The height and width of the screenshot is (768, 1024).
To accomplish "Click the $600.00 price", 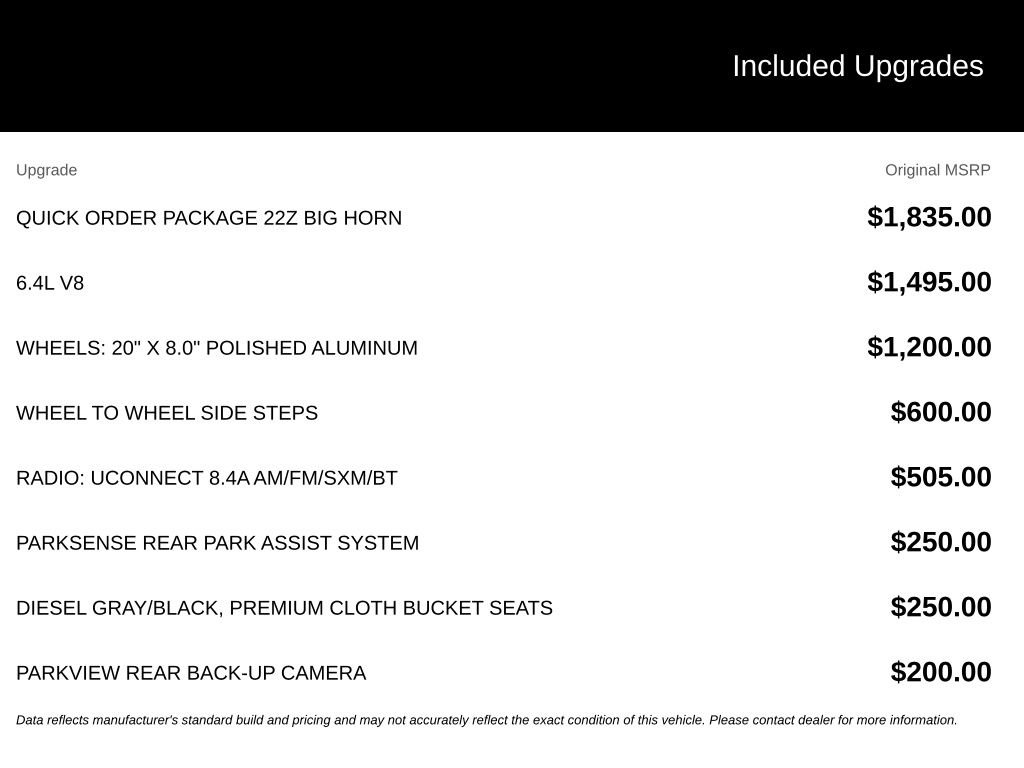I will click(940, 412).
